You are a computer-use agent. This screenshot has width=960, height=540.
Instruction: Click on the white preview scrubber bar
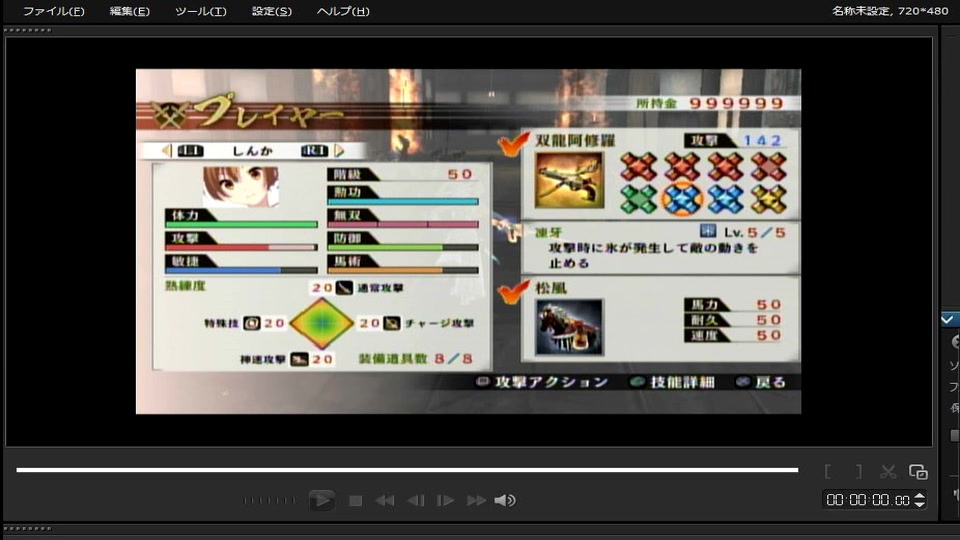(x=407, y=470)
